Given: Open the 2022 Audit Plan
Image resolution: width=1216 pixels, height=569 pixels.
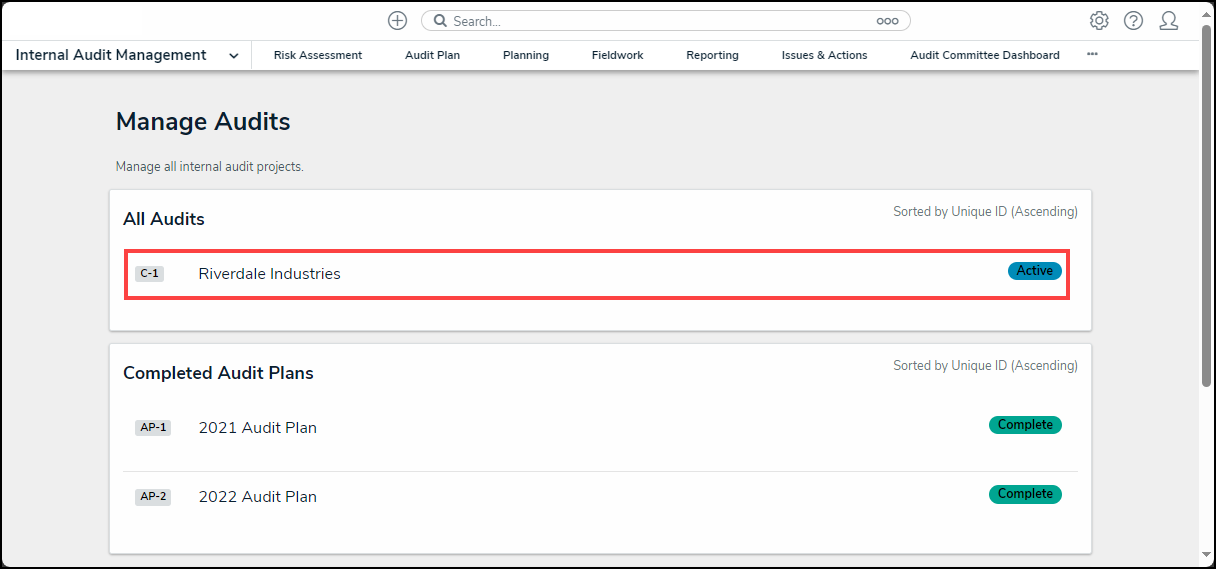Looking at the screenshot, I should [x=258, y=497].
